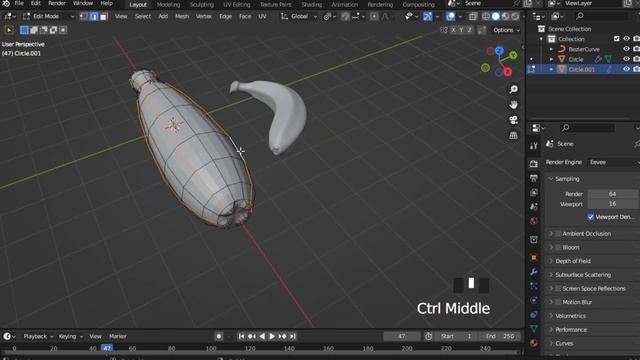
Task: Open the Options dropdown
Action: [507, 30]
